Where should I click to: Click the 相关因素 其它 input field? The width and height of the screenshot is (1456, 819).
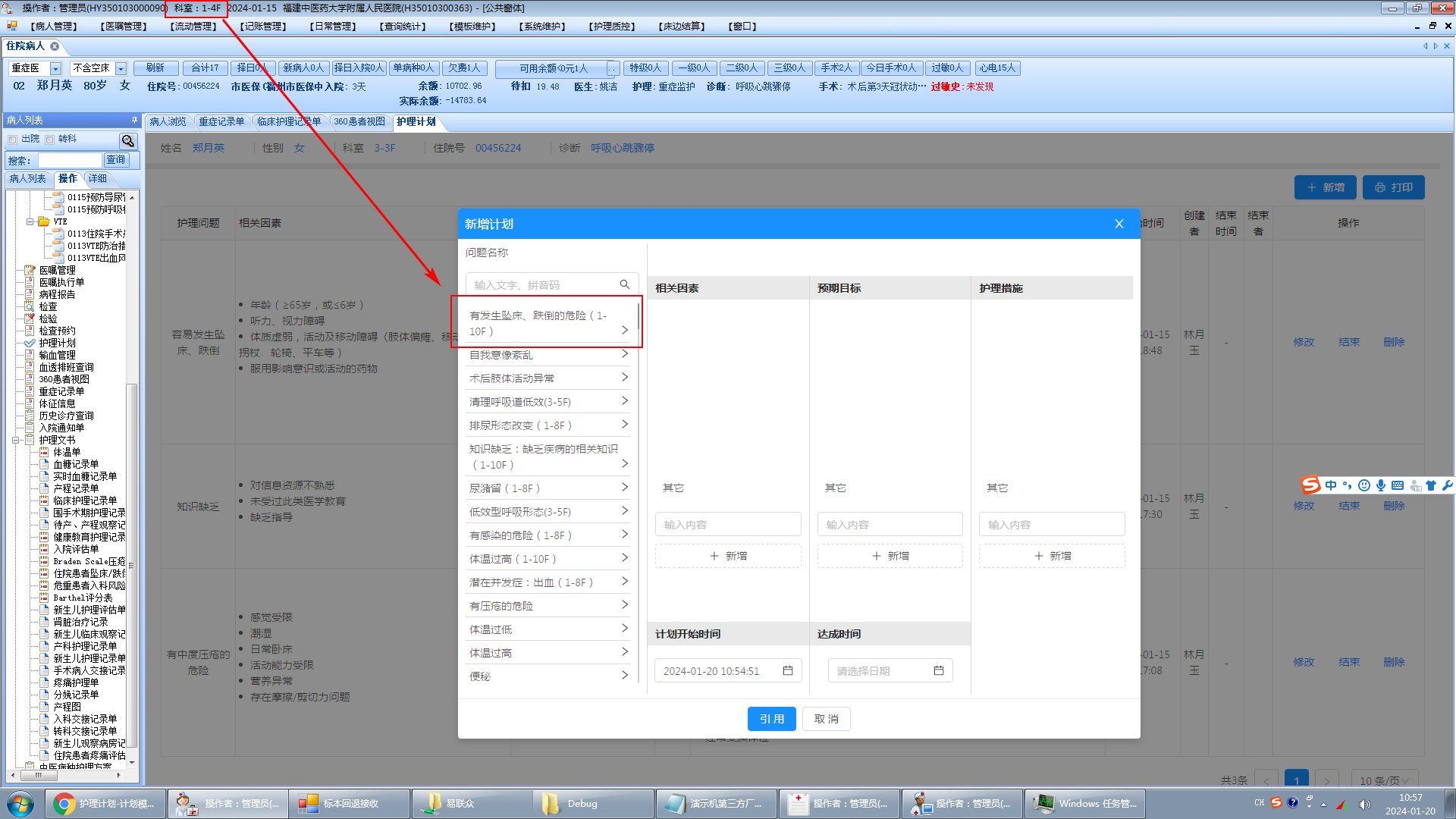point(727,524)
